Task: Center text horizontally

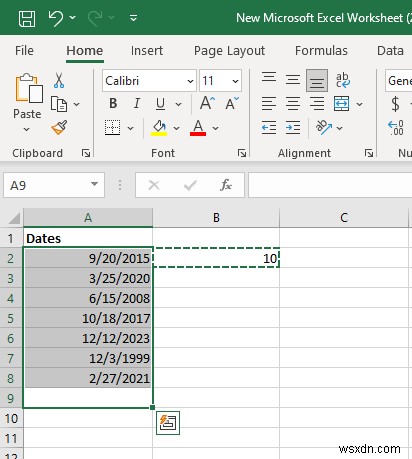Action: pyautogui.click(x=293, y=104)
